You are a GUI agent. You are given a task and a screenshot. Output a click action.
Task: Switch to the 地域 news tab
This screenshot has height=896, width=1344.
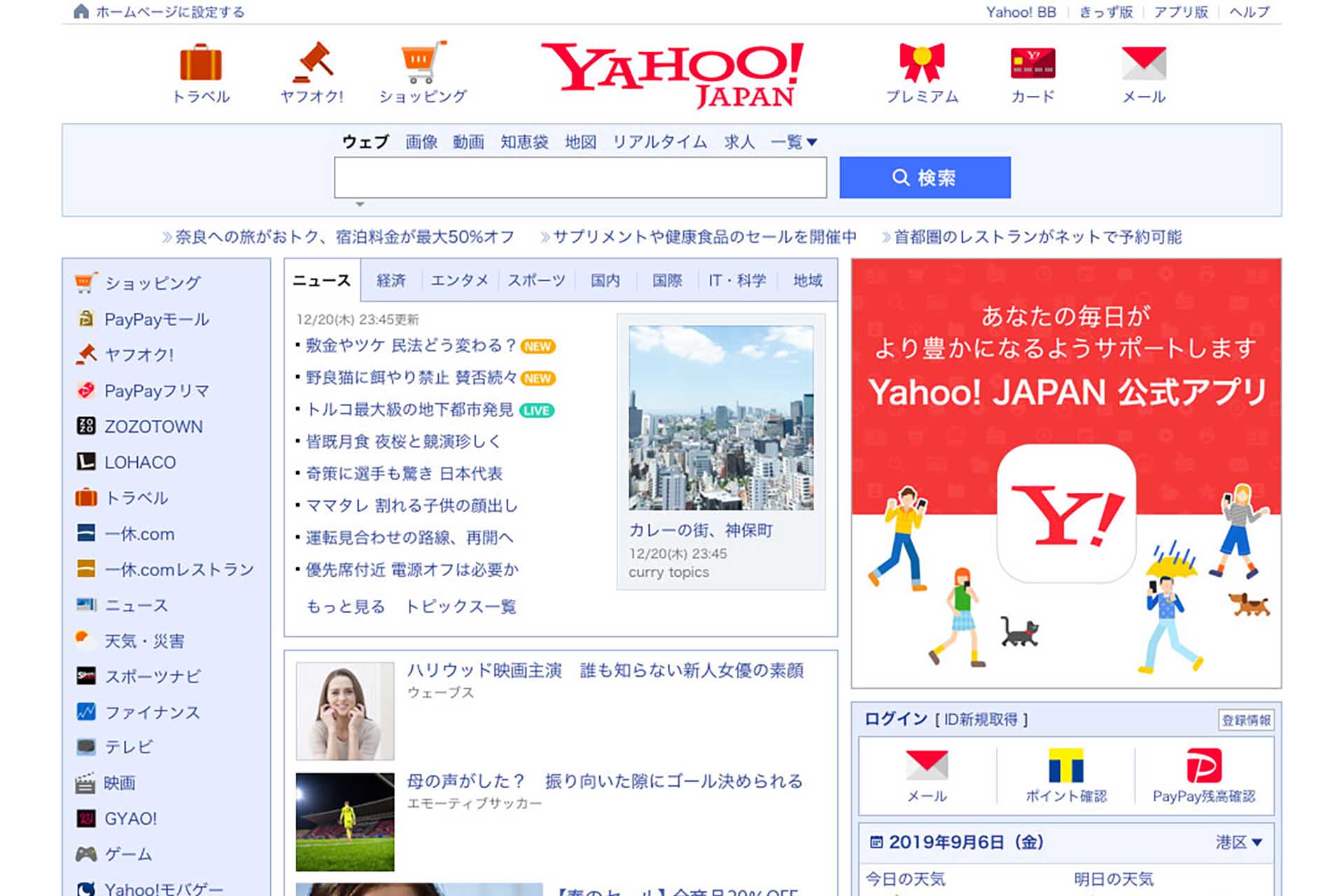[807, 281]
